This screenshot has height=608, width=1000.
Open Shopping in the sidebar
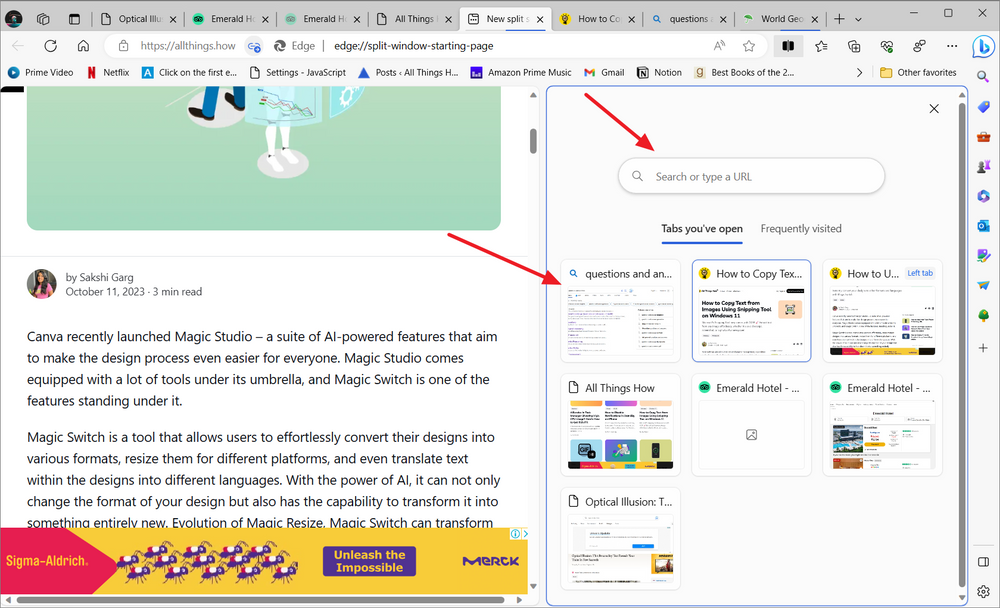pos(984,105)
